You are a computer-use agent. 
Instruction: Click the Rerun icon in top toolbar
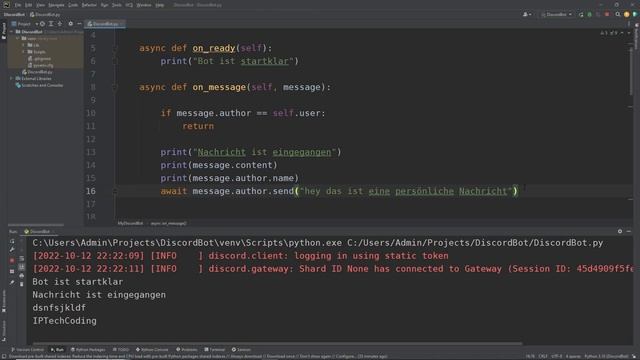581,15
